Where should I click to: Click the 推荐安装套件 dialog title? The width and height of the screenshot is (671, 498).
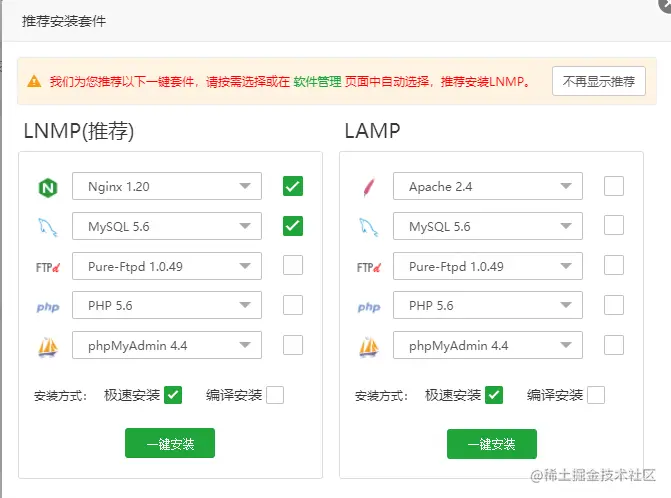pyautogui.click(x=64, y=21)
